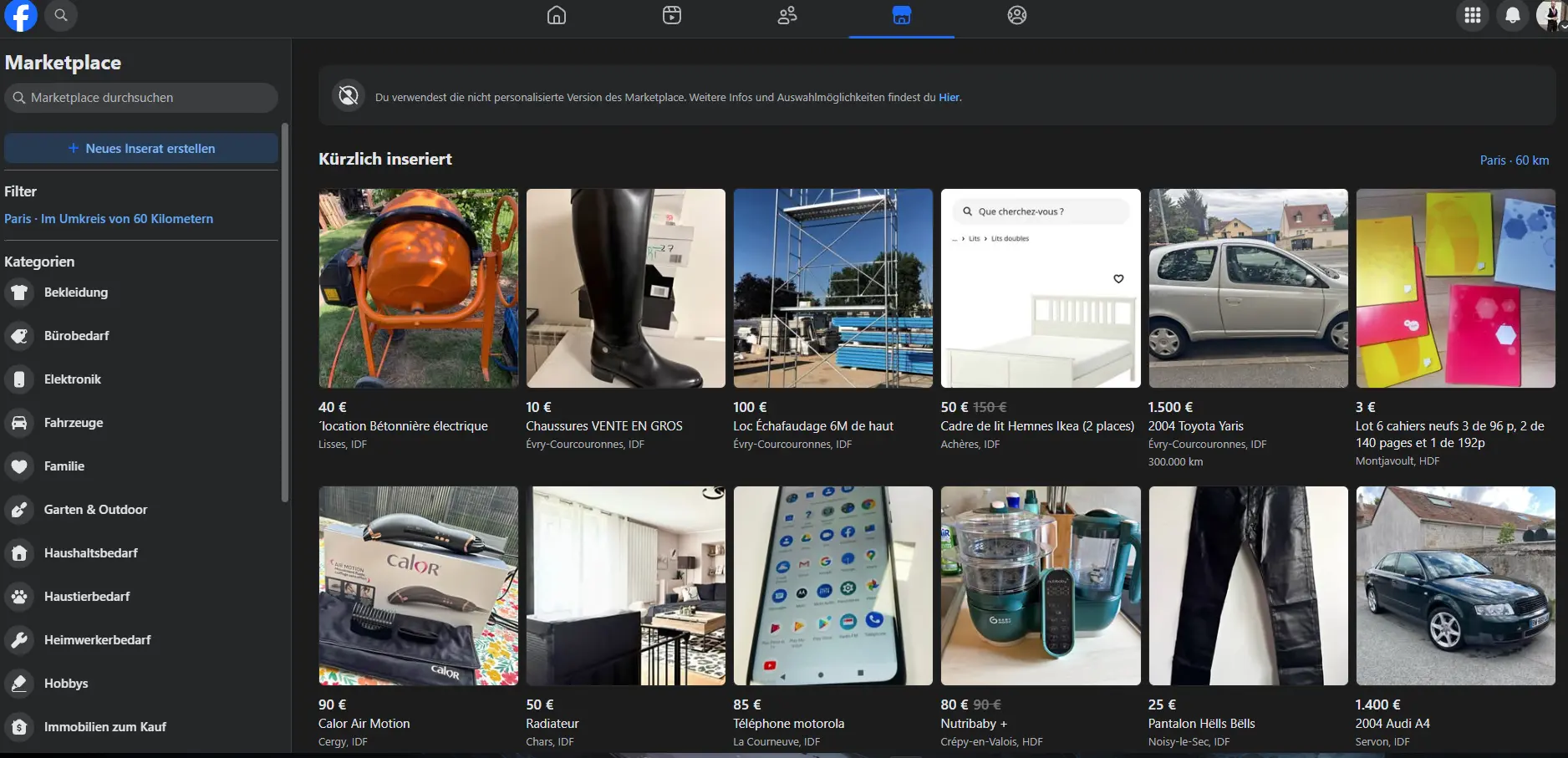The height and width of the screenshot is (758, 1568).
Task: Open the 2004 Toyota Yaris listing
Action: (x=1248, y=328)
